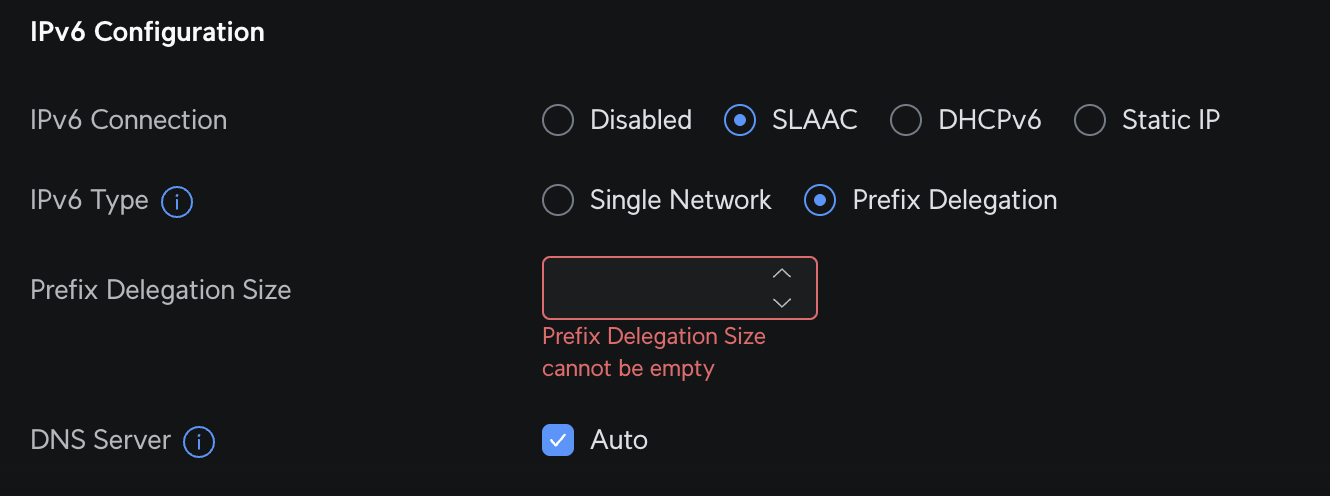Focus the empty Prefix Delegation Size field
This screenshot has width=1330, height=496.
coord(680,288)
